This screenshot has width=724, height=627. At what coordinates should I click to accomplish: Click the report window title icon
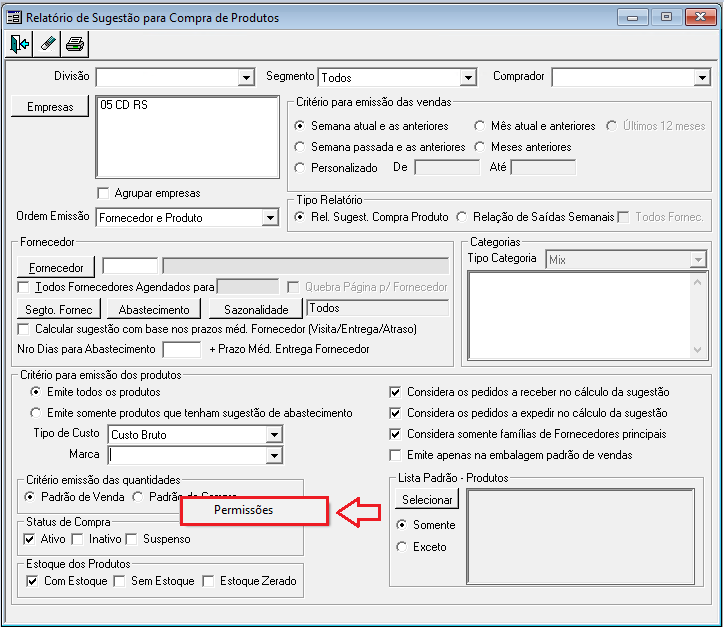[14, 18]
